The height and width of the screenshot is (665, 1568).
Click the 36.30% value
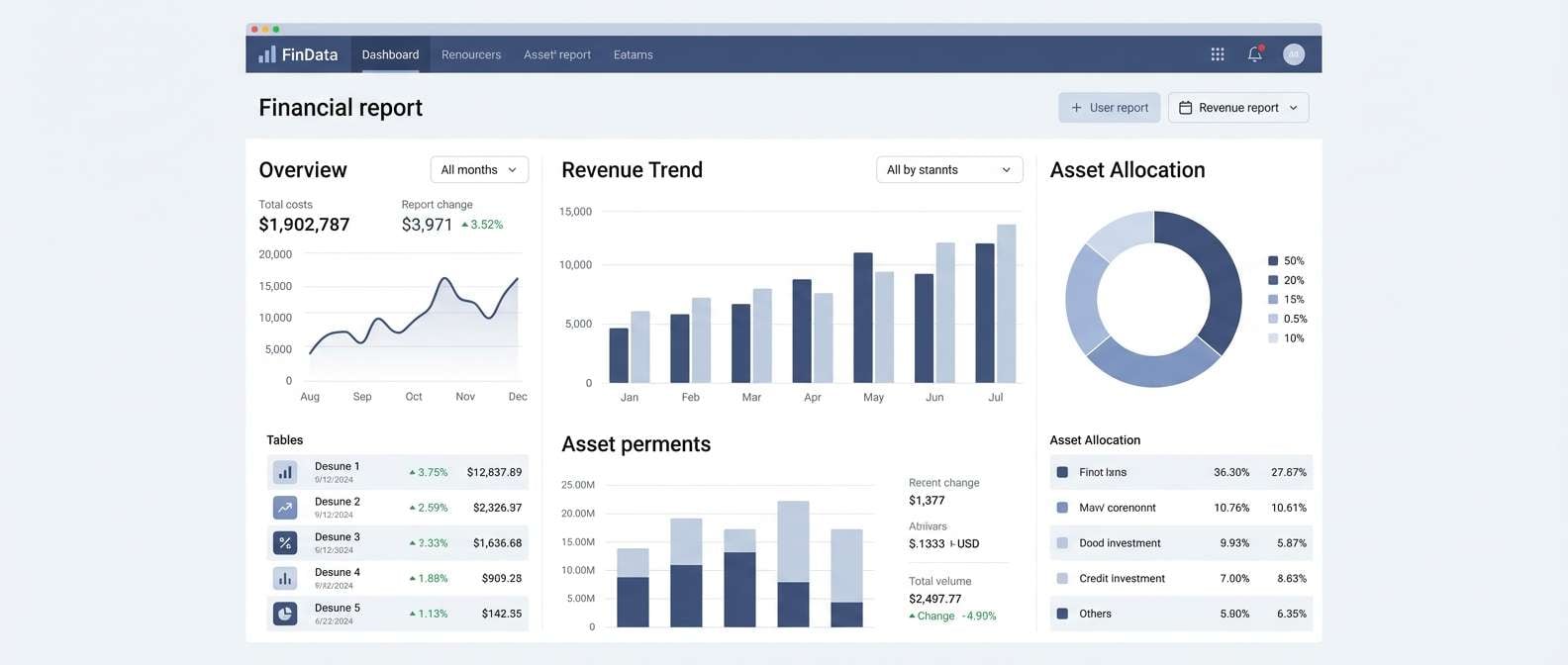(1231, 472)
